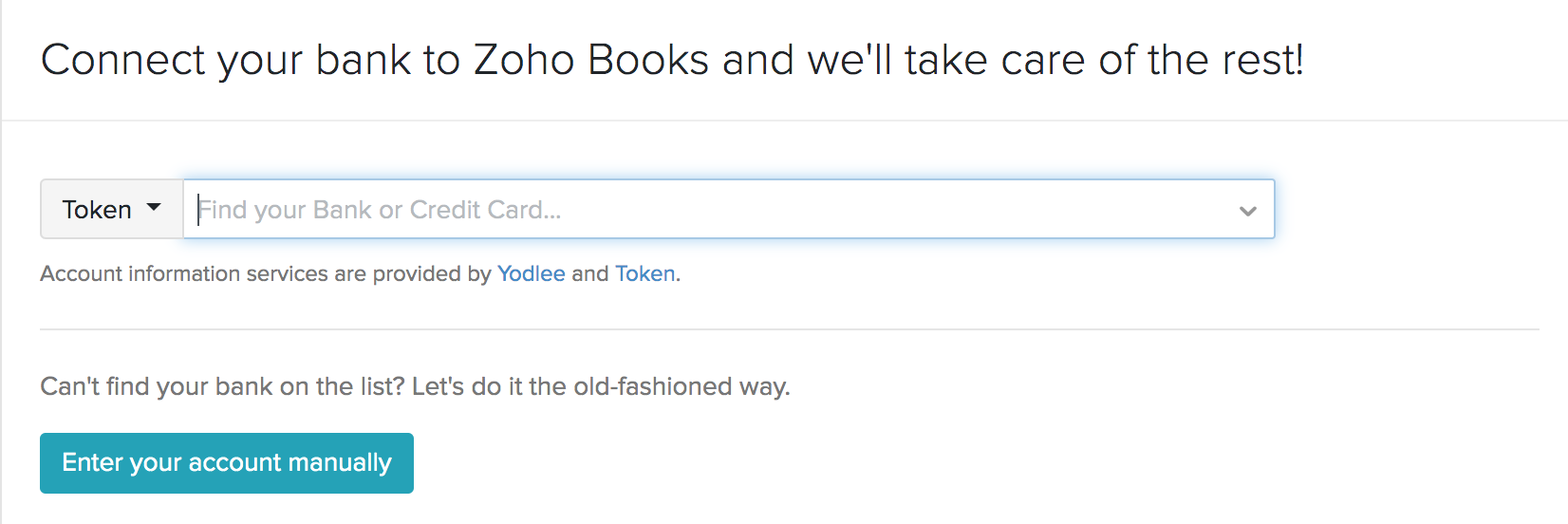The height and width of the screenshot is (524, 1568).
Task: Click take care of the rest in heading
Action: [x=1103, y=60]
